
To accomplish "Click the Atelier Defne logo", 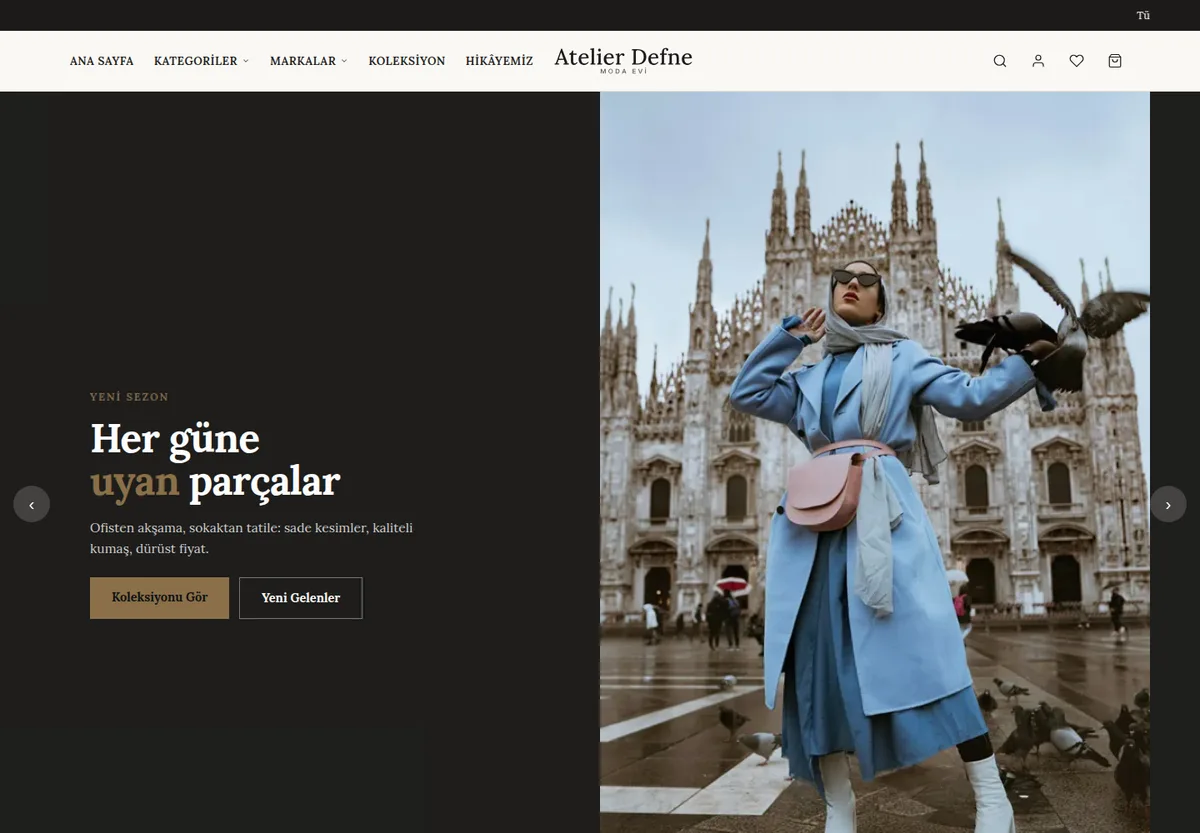I will [x=623, y=60].
